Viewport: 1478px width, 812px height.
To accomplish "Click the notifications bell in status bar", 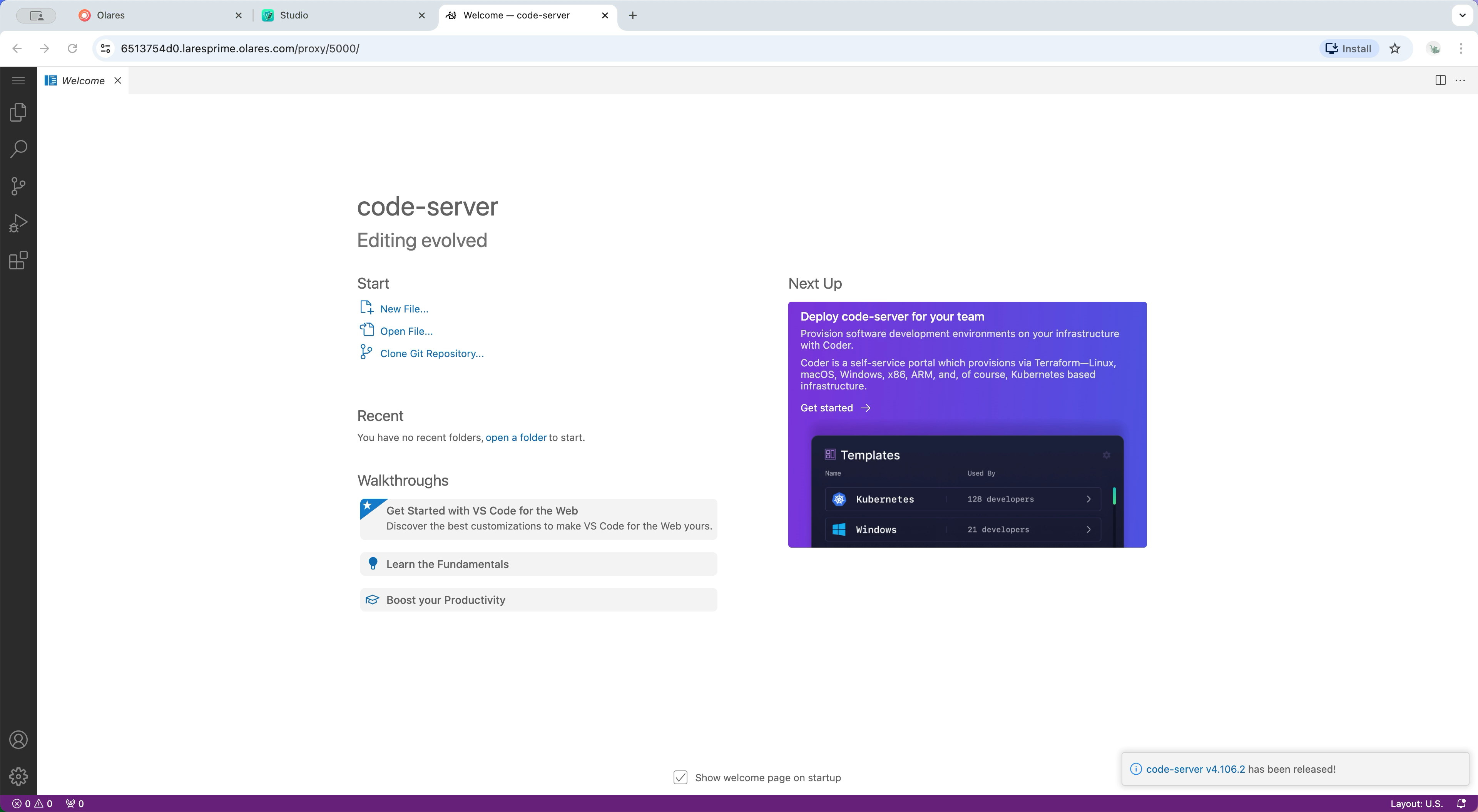I will (1461, 804).
